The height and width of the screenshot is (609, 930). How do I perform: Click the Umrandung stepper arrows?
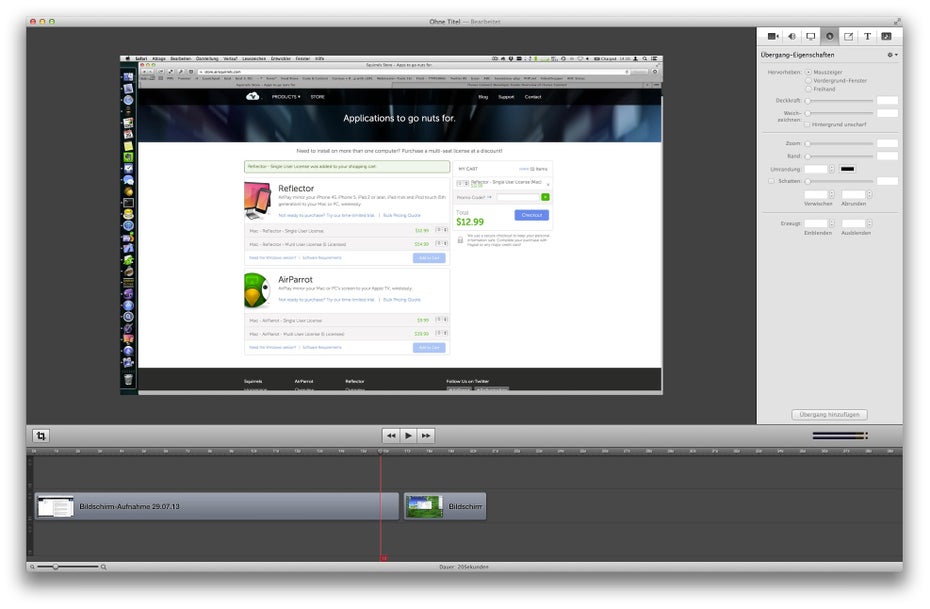pos(832,169)
